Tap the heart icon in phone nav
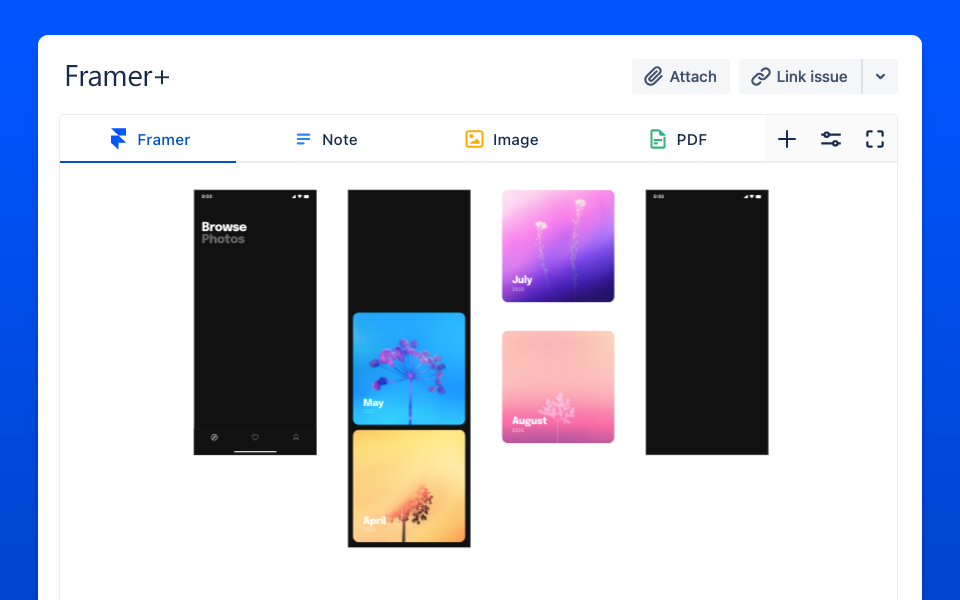This screenshot has height=600, width=960. [255, 437]
